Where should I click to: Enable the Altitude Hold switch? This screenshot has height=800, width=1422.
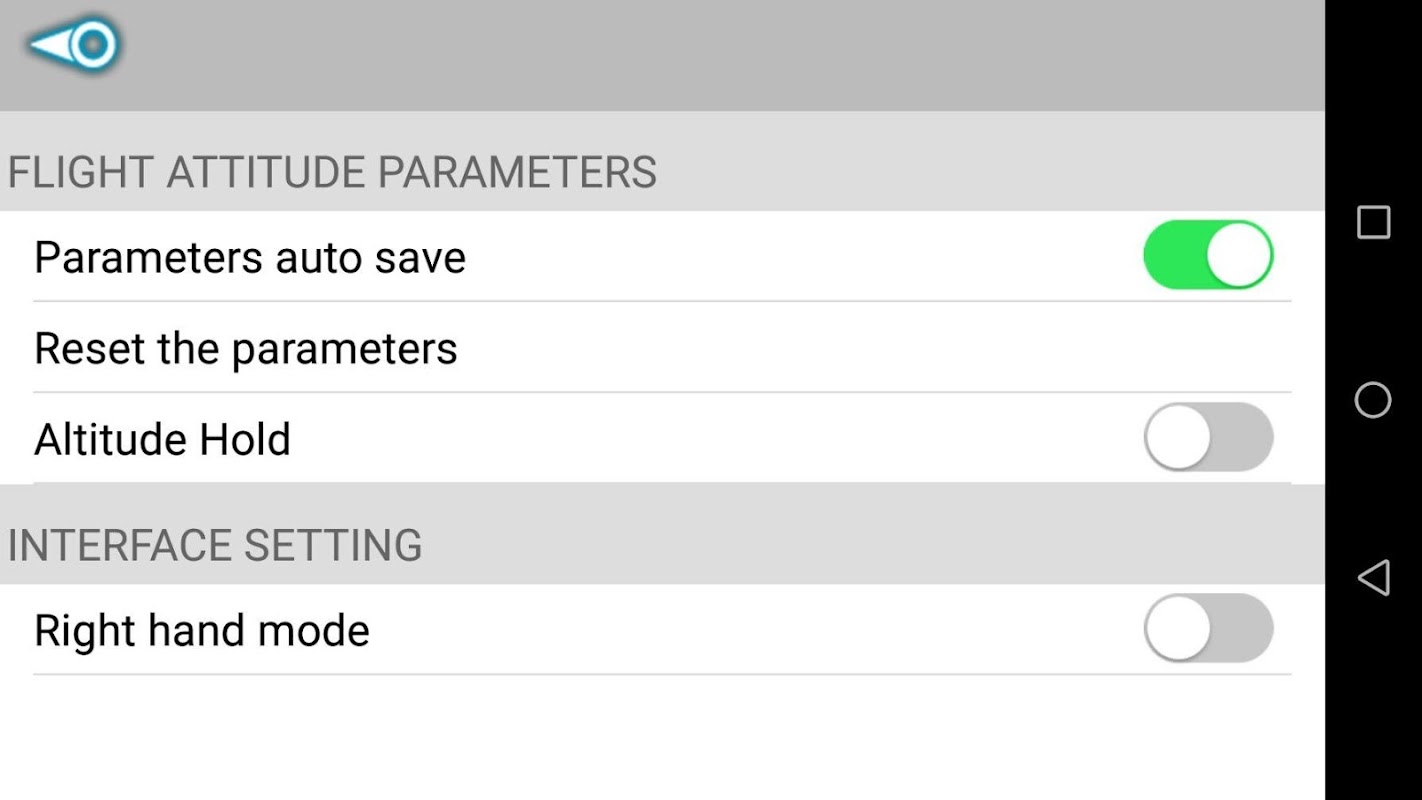point(1208,438)
